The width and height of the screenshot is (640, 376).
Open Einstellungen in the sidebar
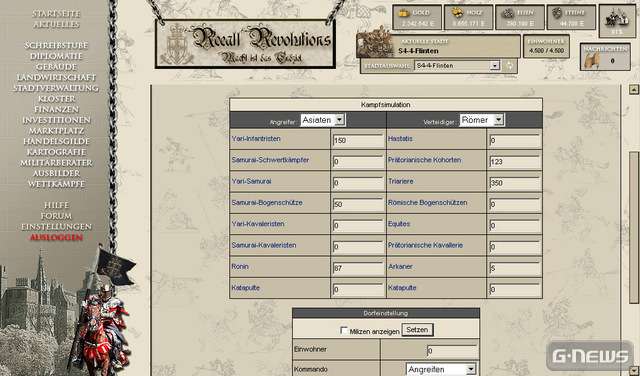[x=56, y=227]
